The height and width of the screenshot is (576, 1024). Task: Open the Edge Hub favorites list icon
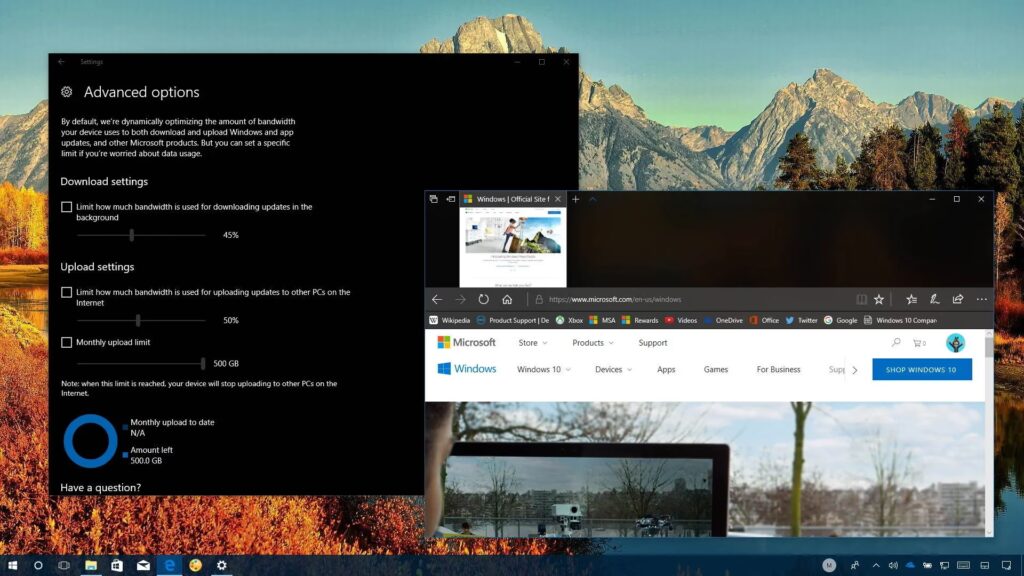point(911,299)
